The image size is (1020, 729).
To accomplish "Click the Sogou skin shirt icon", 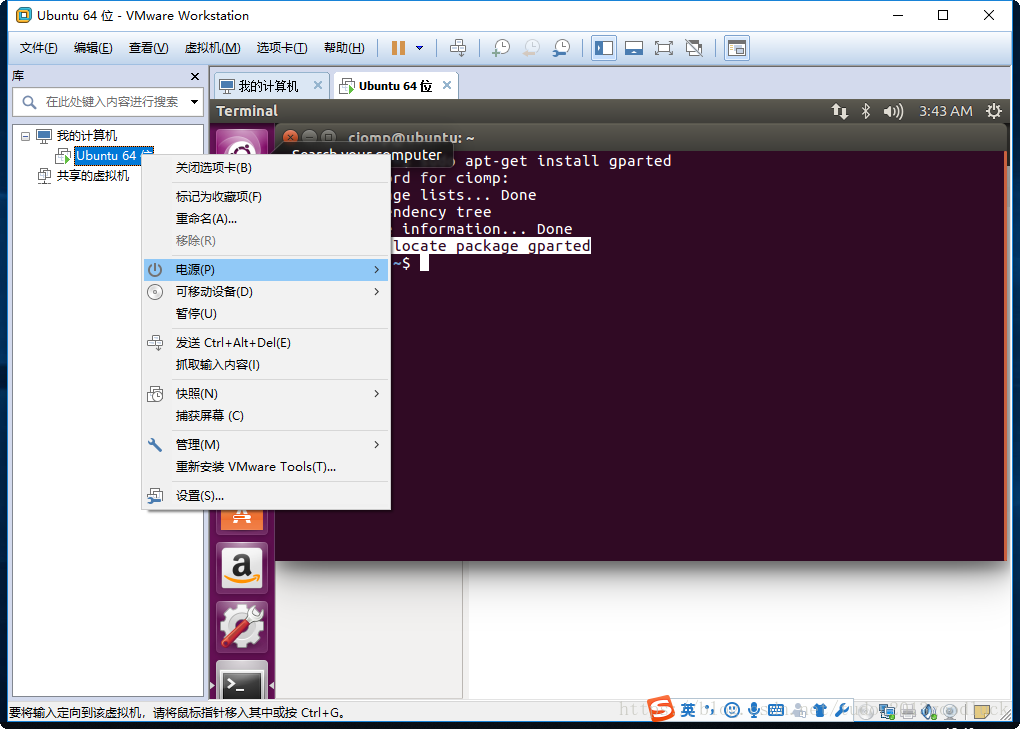I will coord(820,710).
